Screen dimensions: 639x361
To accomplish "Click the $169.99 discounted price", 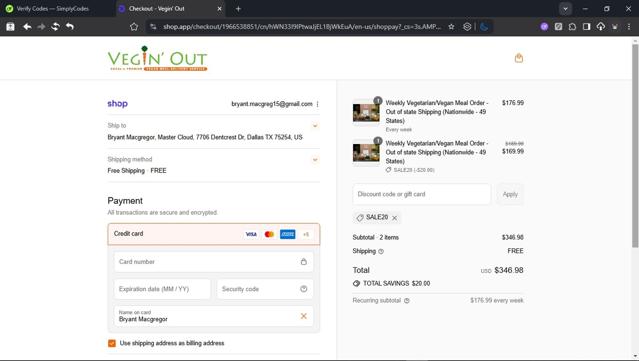I will pos(513,151).
